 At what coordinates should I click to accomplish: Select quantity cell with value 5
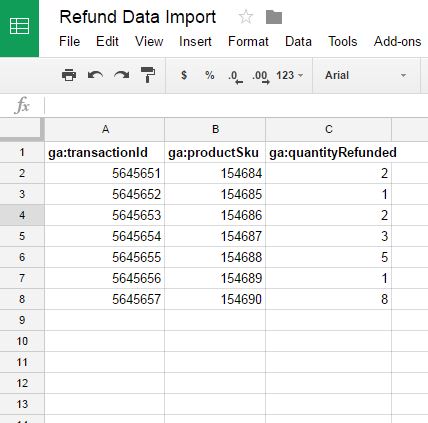[x=329, y=257]
